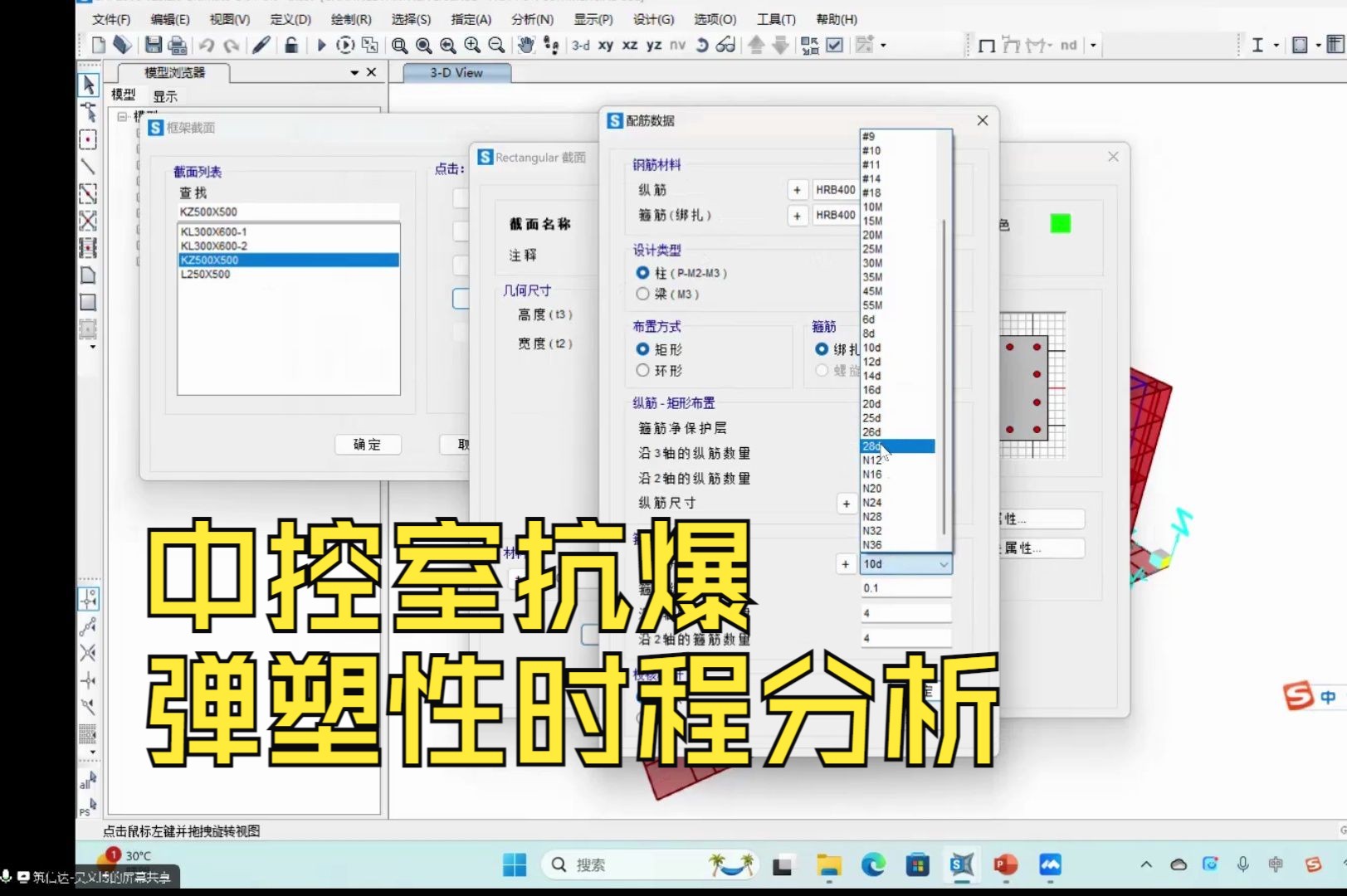Close the 模型浏览器 panel
Viewport: 1347px width, 896px height.
coord(371,72)
